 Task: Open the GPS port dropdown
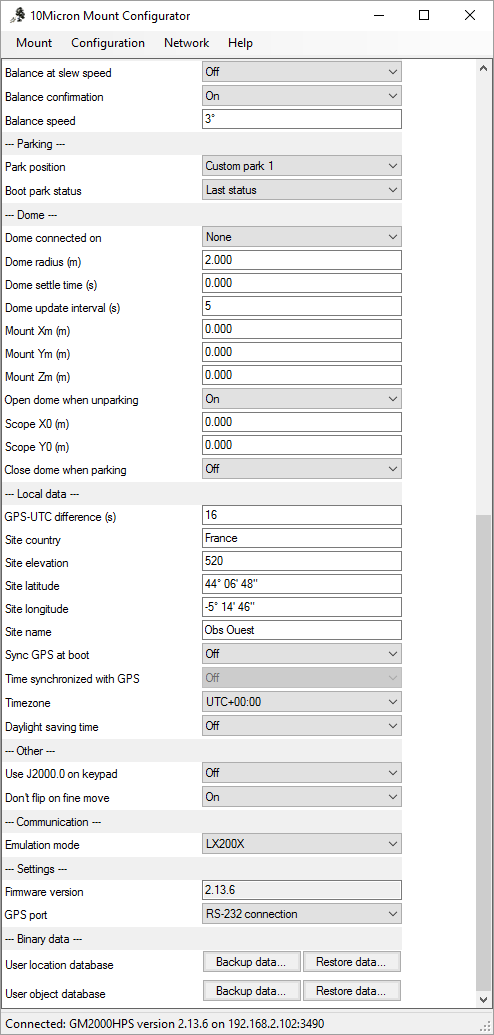click(302, 914)
